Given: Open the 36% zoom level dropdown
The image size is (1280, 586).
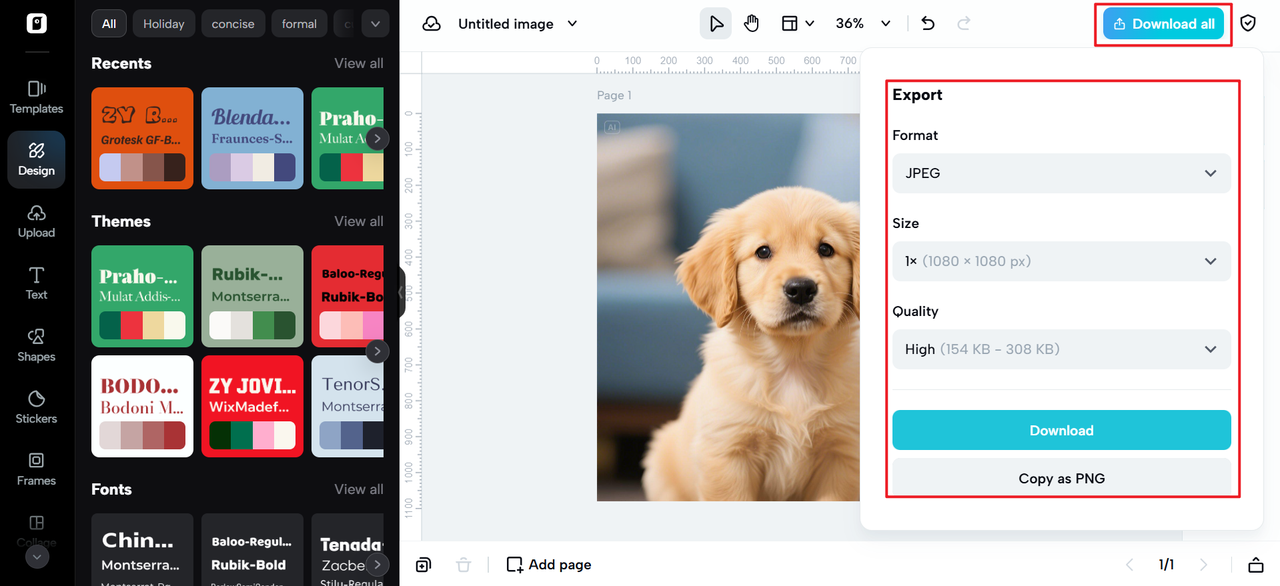Looking at the screenshot, I should (x=862, y=24).
